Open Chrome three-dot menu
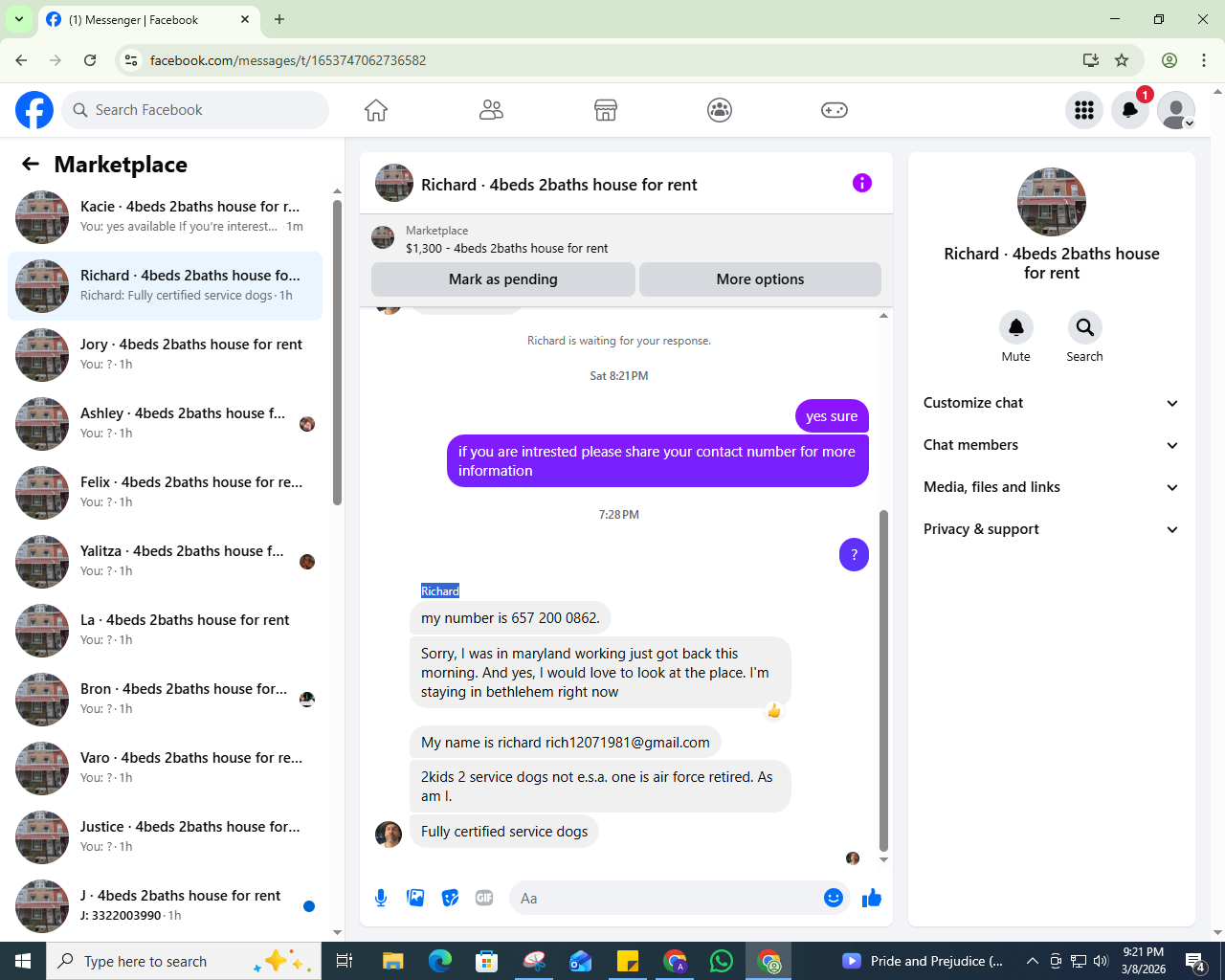The height and width of the screenshot is (980, 1225). coord(1204,60)
